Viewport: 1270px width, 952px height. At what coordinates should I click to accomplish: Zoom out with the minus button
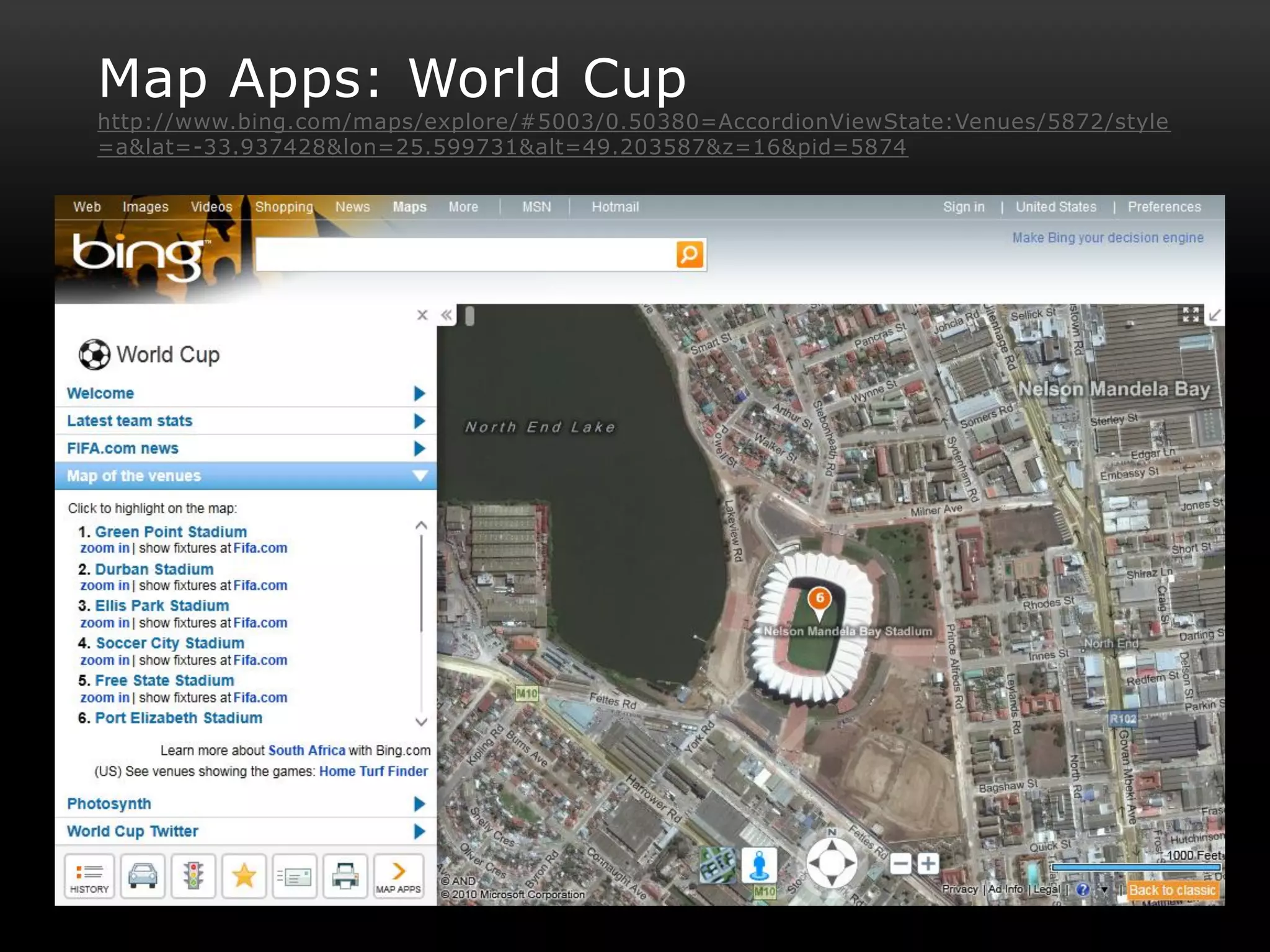[x=901, y=863]
